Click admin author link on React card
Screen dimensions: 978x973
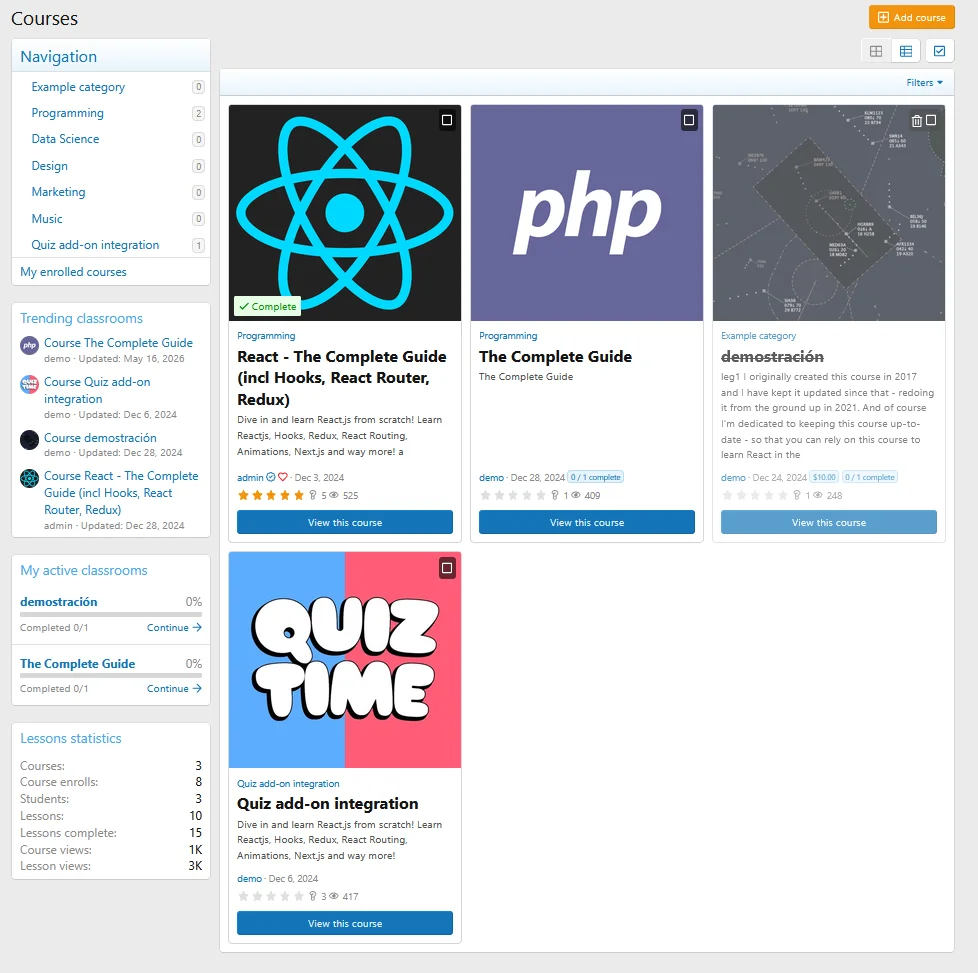250,477
